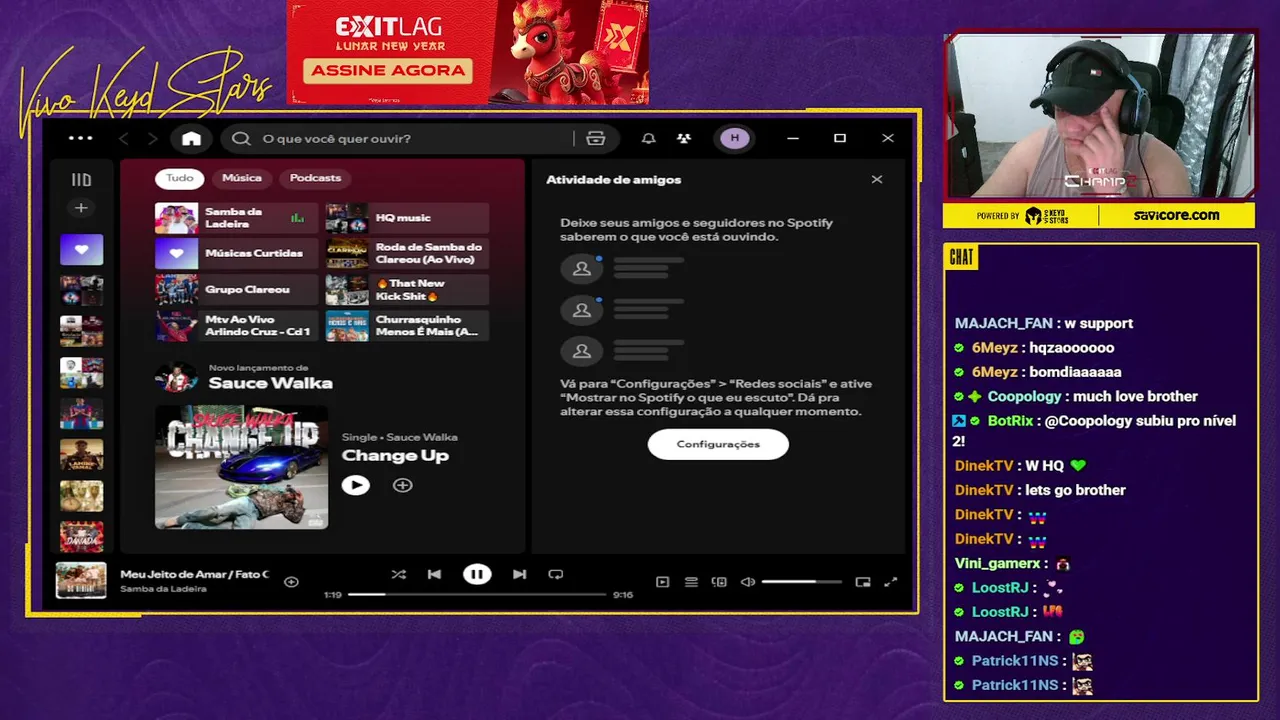1280x720 pixels.
Task: Open 'Churrasquinho Menos É Mais' tile
Action: point(407,326)
